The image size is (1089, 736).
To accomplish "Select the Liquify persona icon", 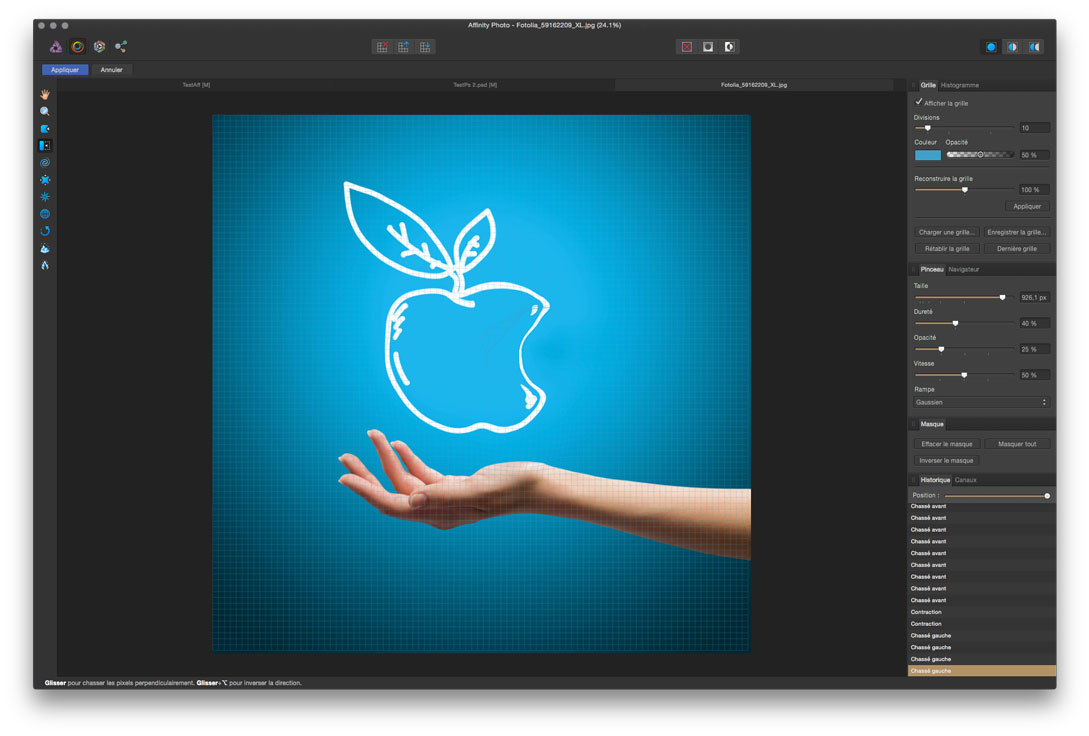I will click(78, 47).
